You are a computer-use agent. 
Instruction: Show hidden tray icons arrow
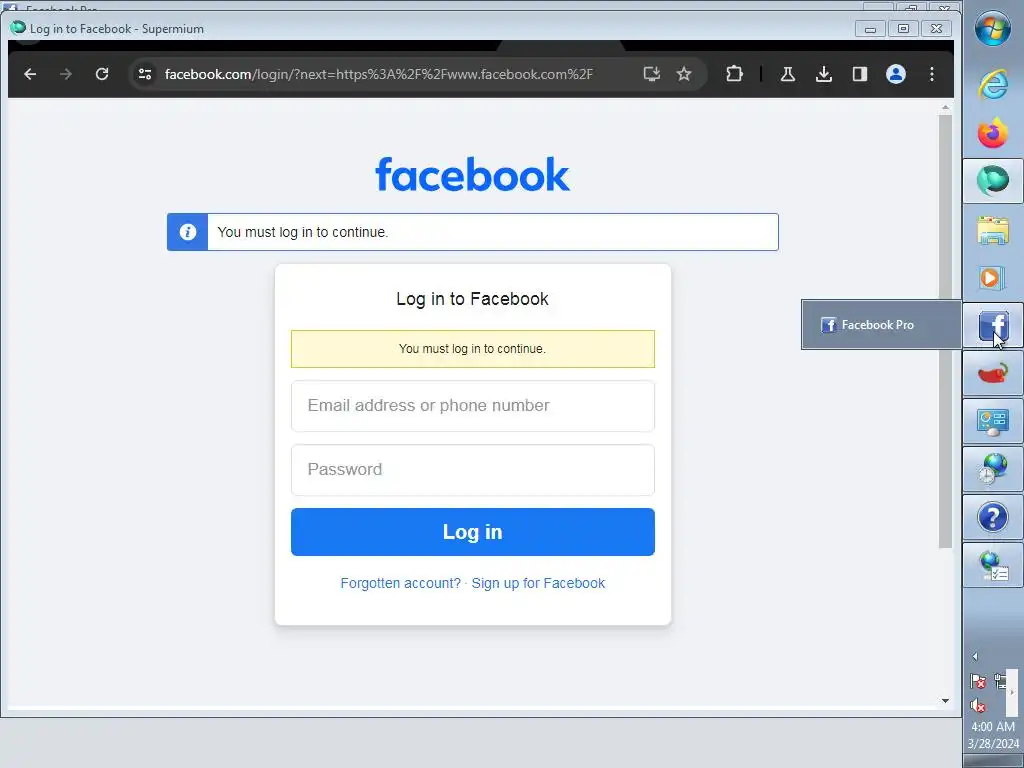975,656
